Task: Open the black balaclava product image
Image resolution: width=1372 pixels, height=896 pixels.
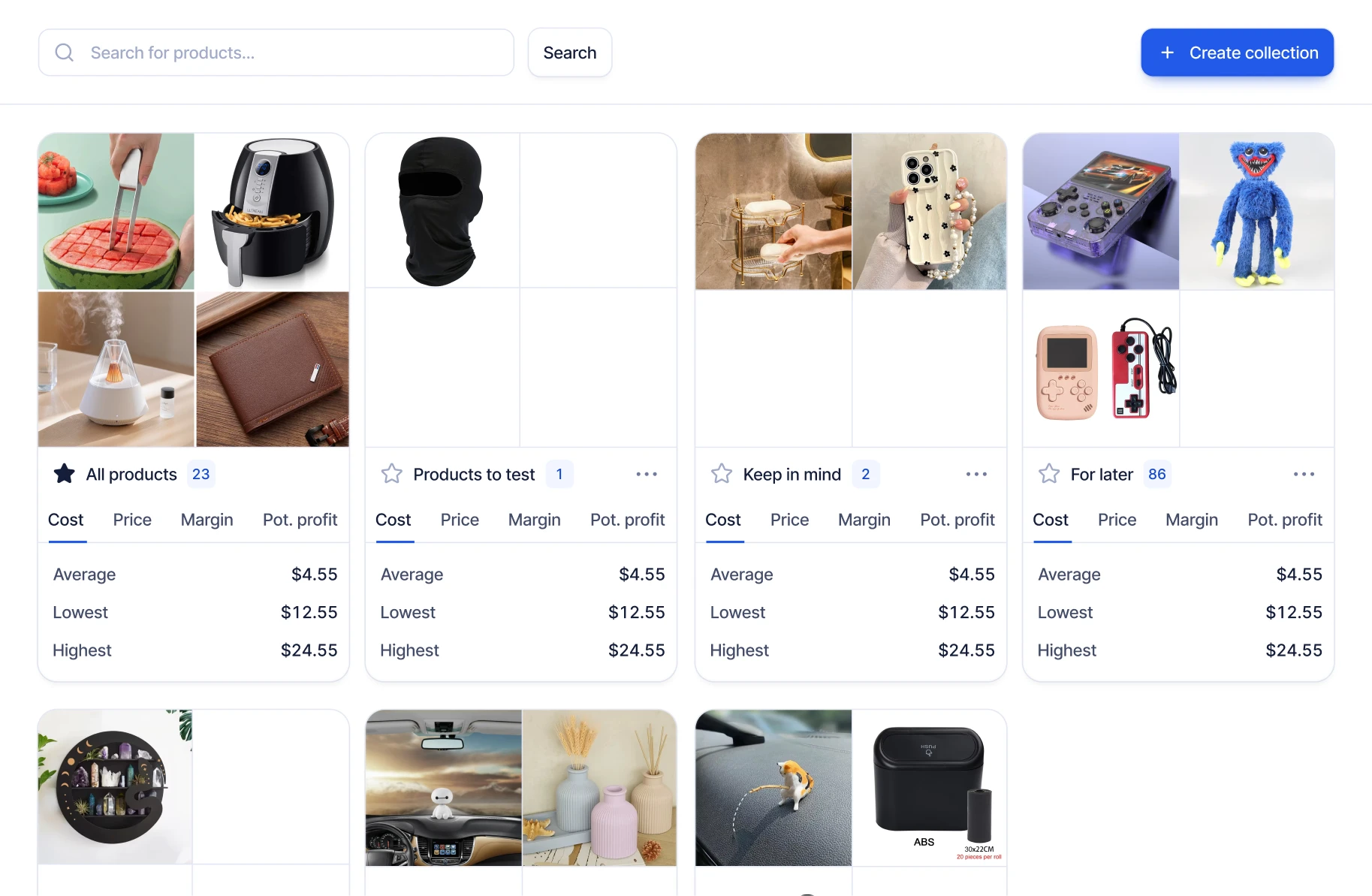Action: coord(442,211)
